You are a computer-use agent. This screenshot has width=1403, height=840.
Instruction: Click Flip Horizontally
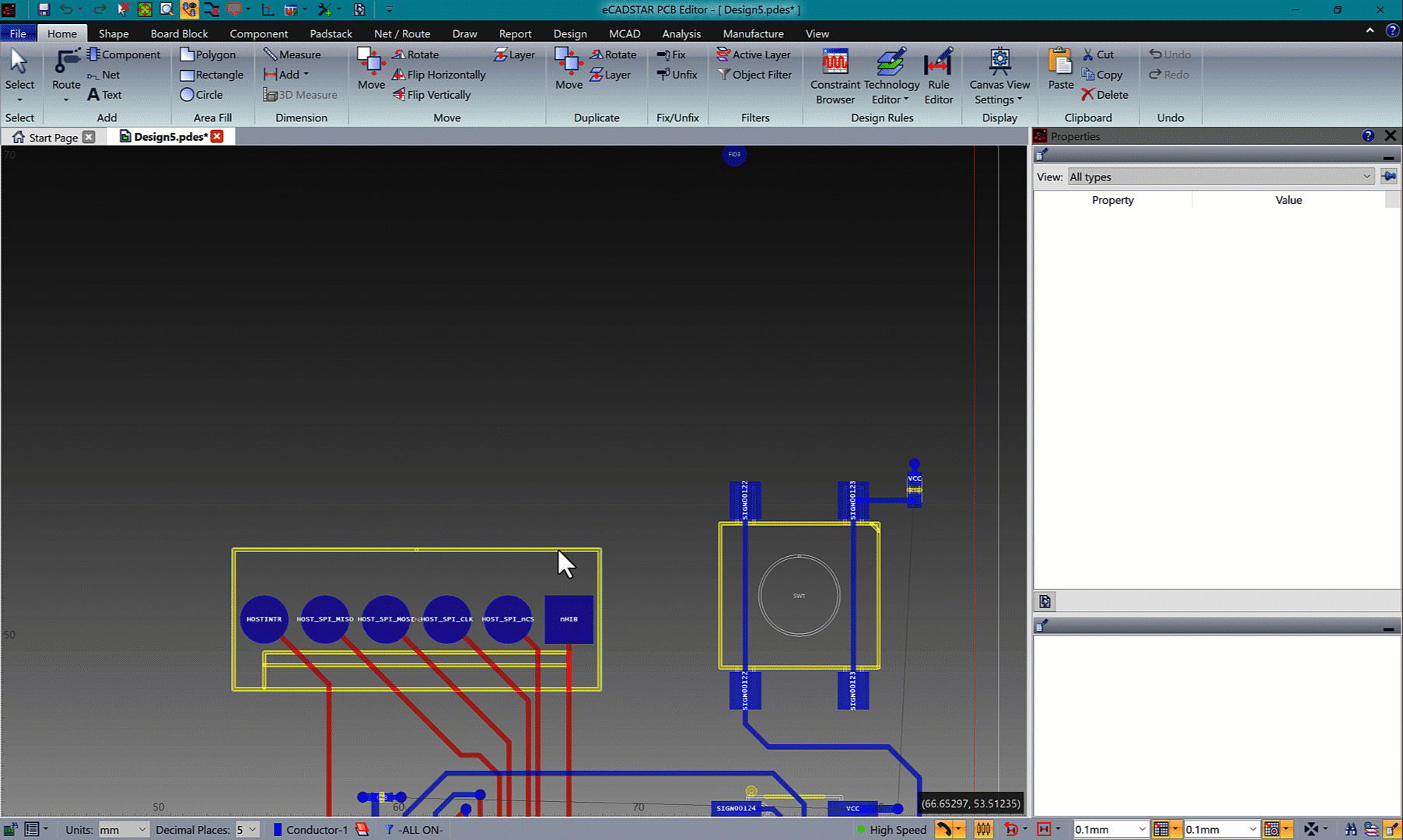pyautogui.click(x=439, y=75)
